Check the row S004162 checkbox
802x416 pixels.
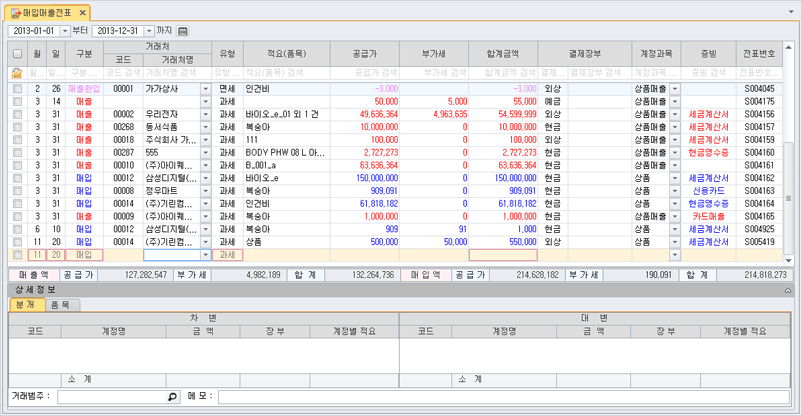pyautogui.click(x=17, y=178)
